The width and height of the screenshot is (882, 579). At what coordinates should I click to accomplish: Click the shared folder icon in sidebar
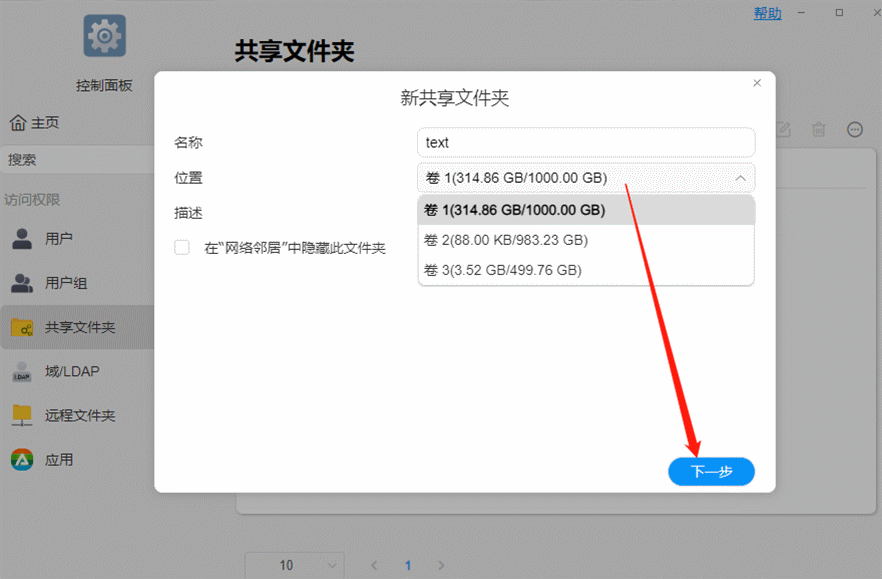(22, 327)
